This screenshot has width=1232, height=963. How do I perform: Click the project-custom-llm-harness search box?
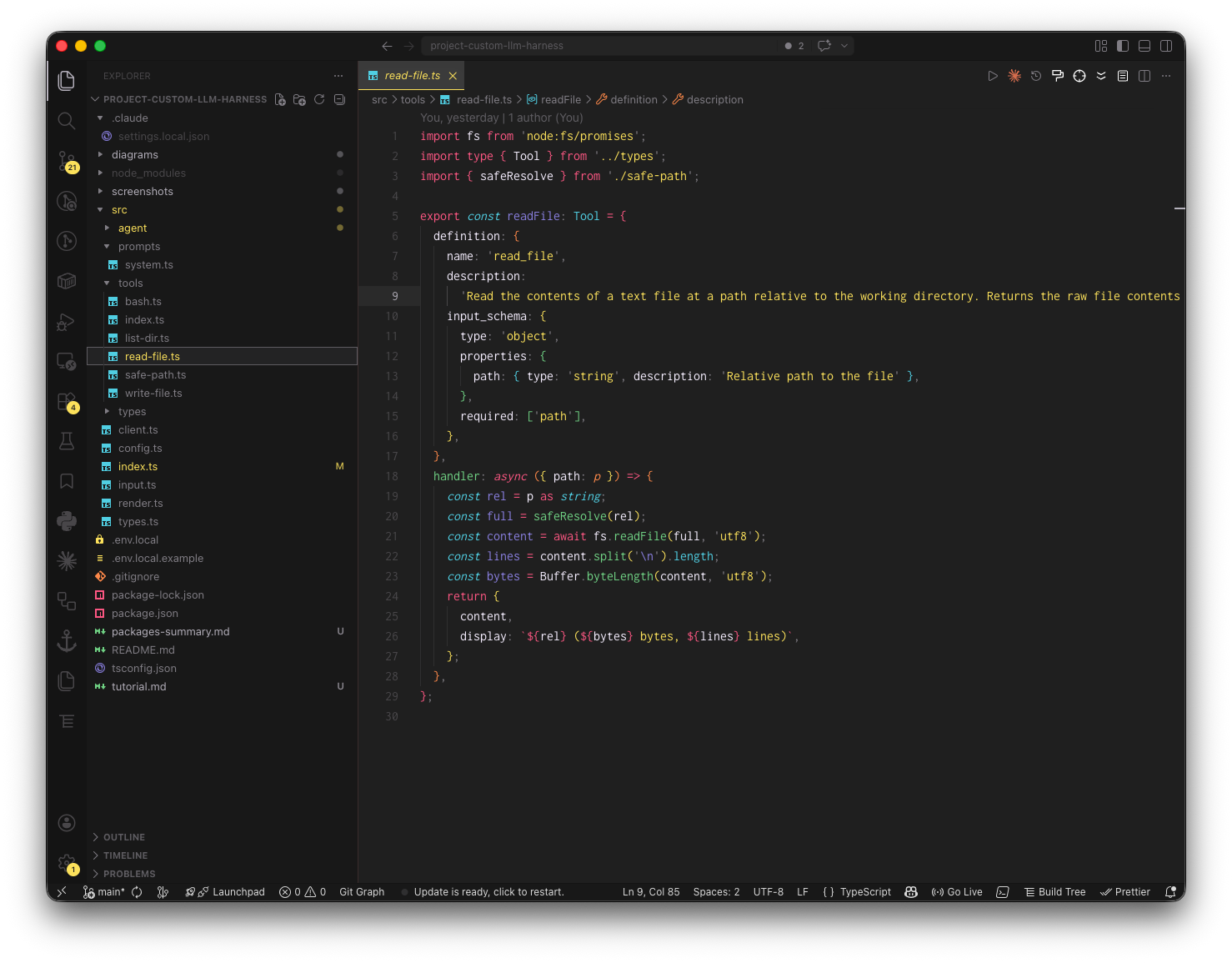[600, 46]
